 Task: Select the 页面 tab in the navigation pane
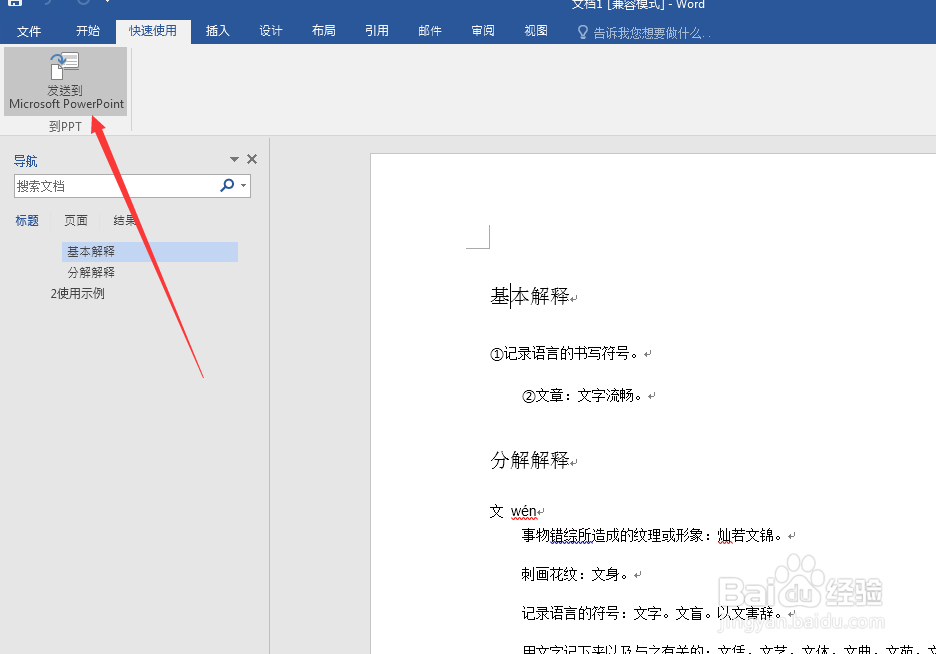tap(75, 220)
